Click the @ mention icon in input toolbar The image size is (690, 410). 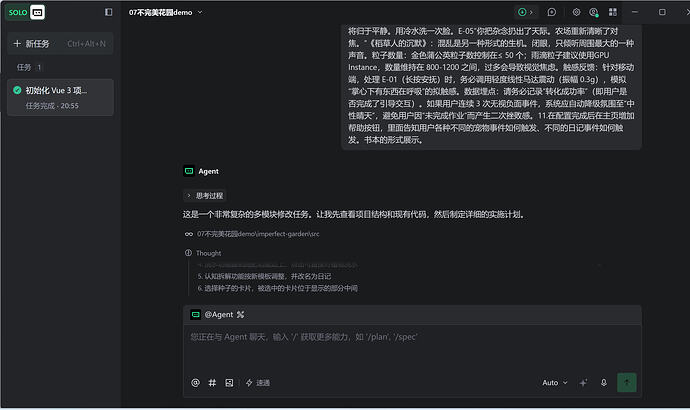pos(195,383)
